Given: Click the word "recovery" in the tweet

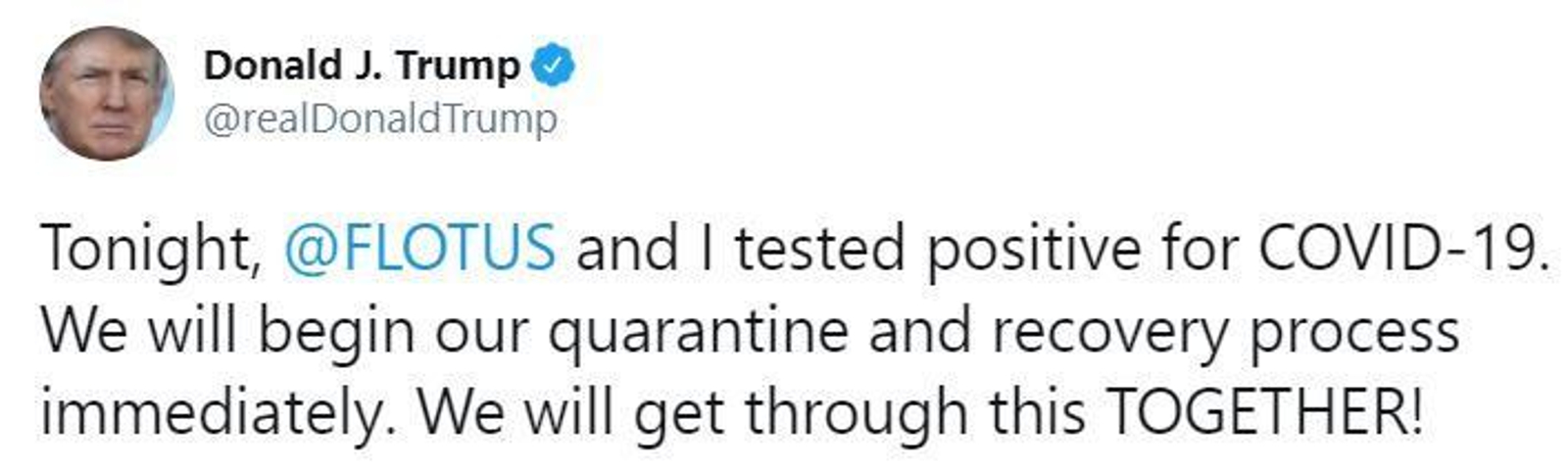Looking at the screenshot, I should point(1109,331).
